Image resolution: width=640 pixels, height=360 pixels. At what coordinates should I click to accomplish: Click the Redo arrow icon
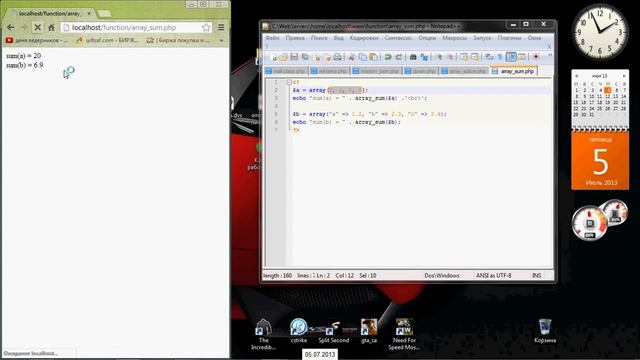coord(399,57)
